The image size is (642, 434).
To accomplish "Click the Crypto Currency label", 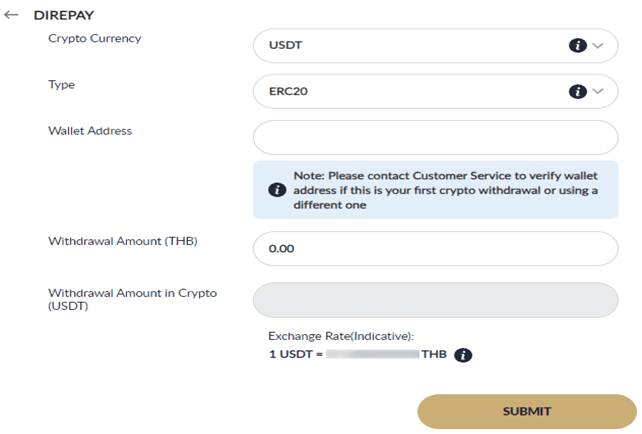I will point(94,39).
